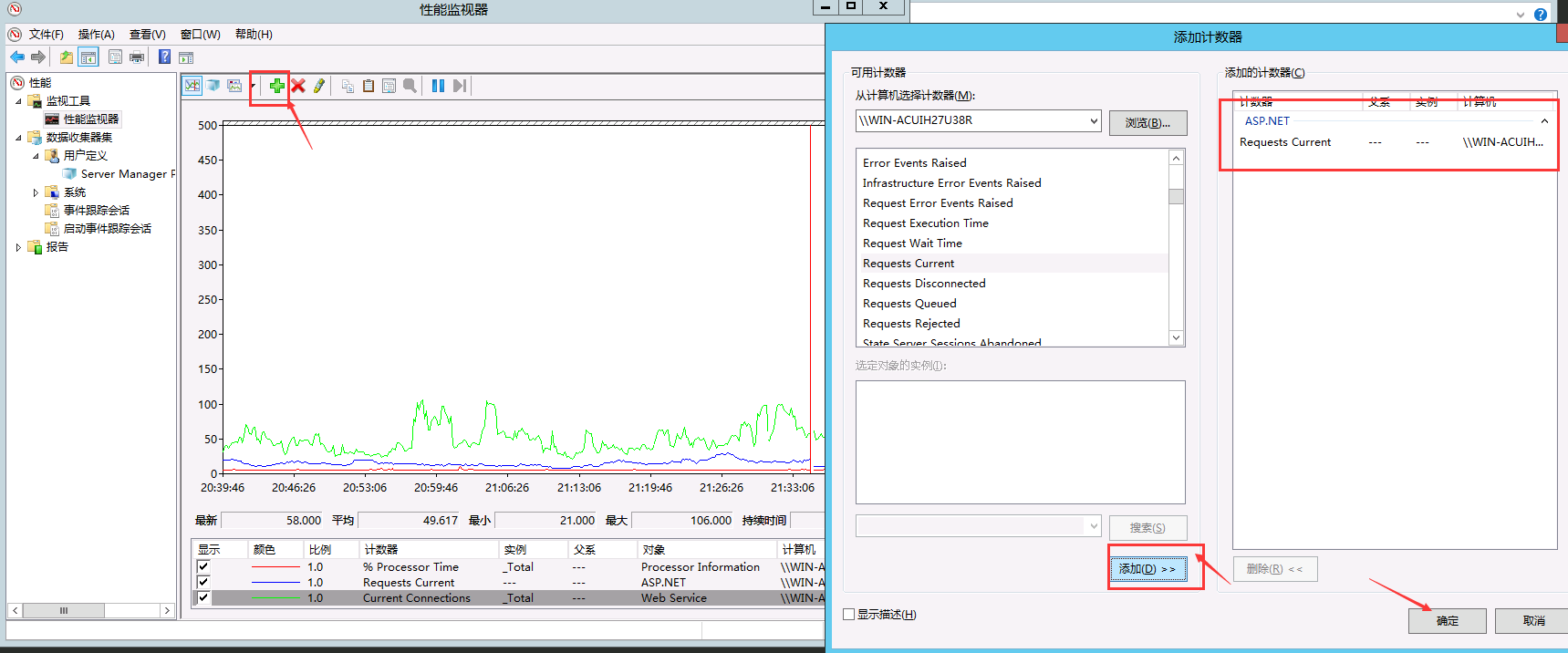Open the computer name dropdown \\WIN-ACUIH27U38R
Screen dimensions: 1568x653
1094,120
